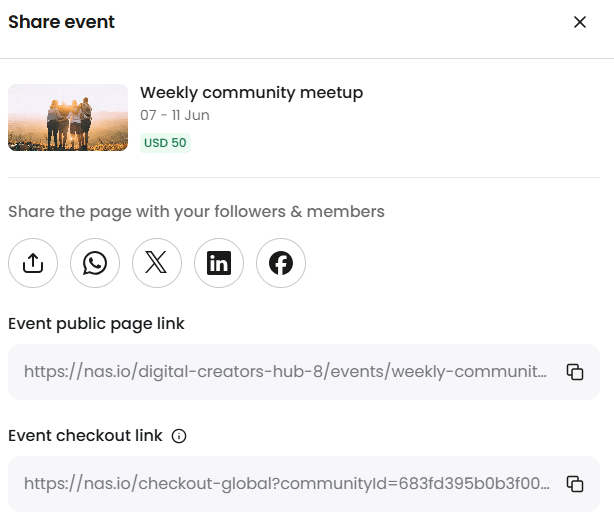Screen dimensions: 614x527
Task: Open the generic share/export icon
Action: tap(33, 263)
